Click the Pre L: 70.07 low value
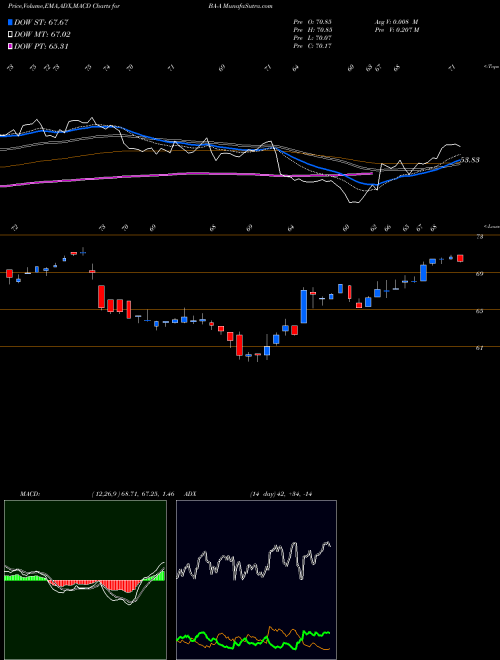The width and height of the screenshot is (500, 660). (x=313, y=38)
